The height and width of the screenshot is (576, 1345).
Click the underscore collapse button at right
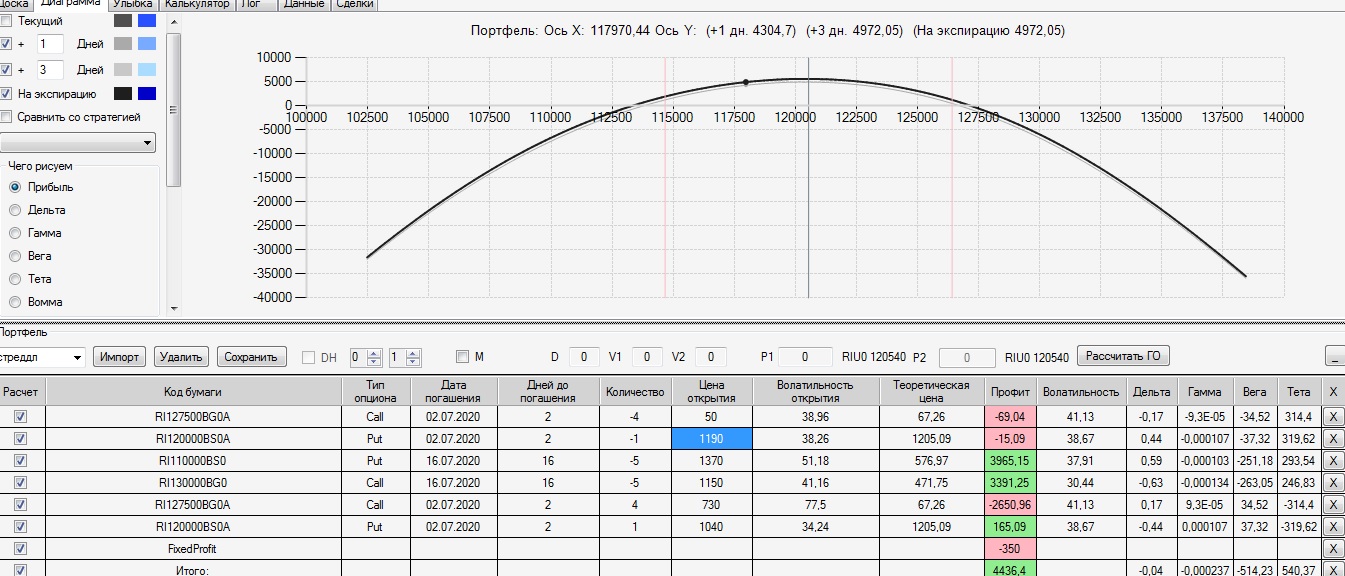[1334, 357]
